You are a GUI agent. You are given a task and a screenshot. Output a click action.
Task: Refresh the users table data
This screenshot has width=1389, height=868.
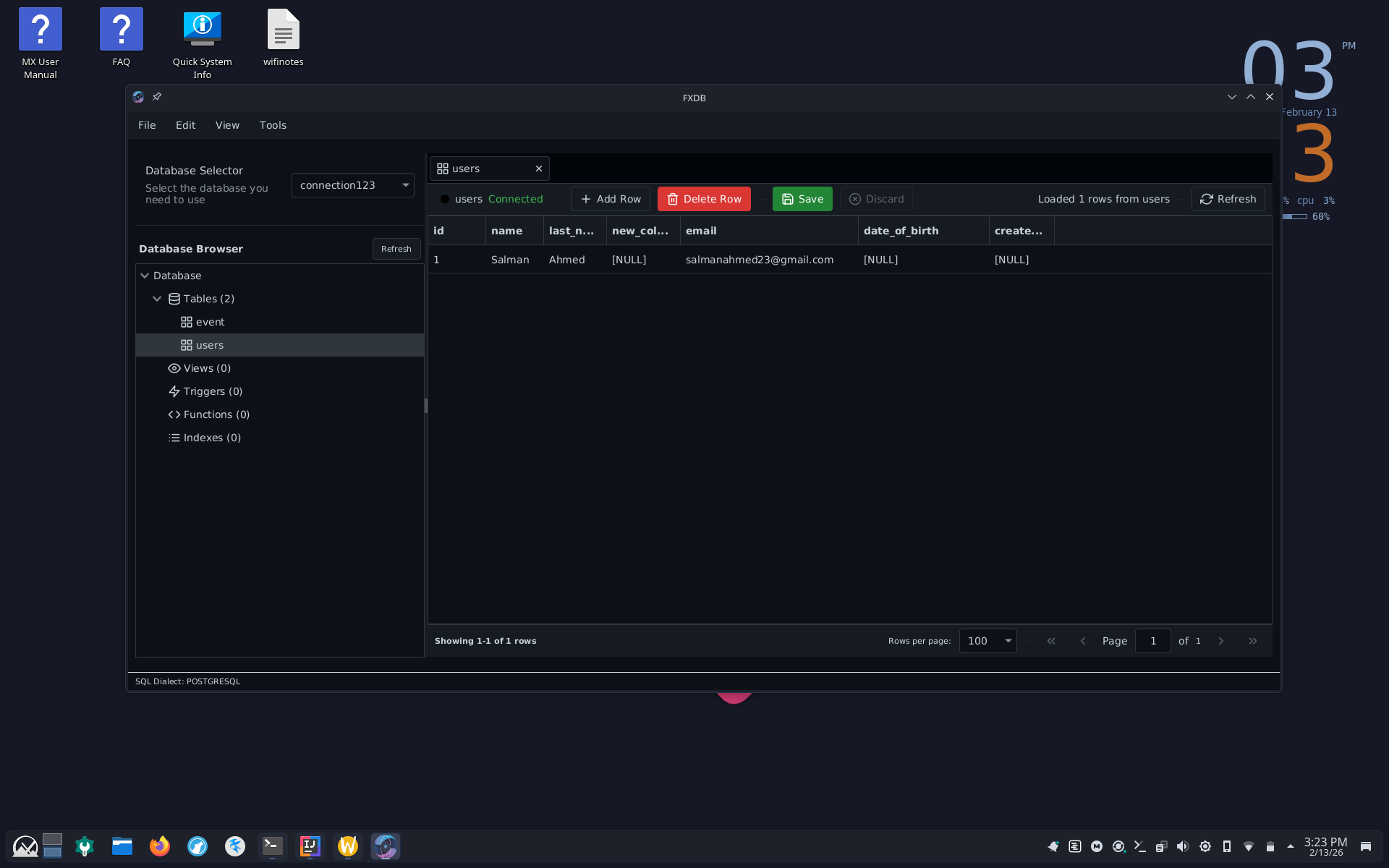(x=1228, y=199)
